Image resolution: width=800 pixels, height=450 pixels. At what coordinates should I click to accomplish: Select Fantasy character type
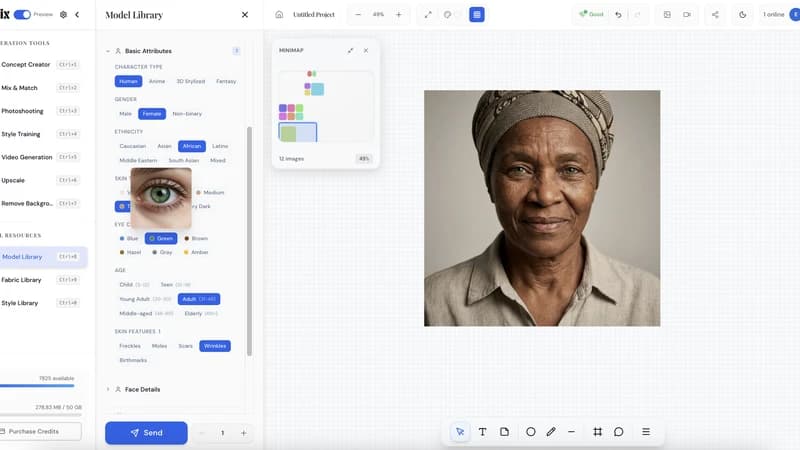tap(226, 81)
